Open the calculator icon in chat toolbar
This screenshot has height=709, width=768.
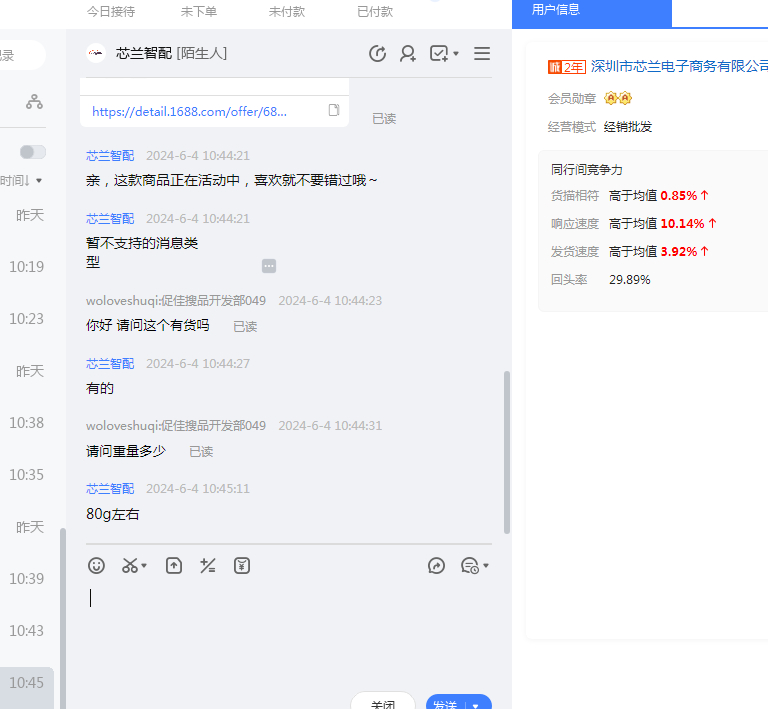tap(208, 566)
